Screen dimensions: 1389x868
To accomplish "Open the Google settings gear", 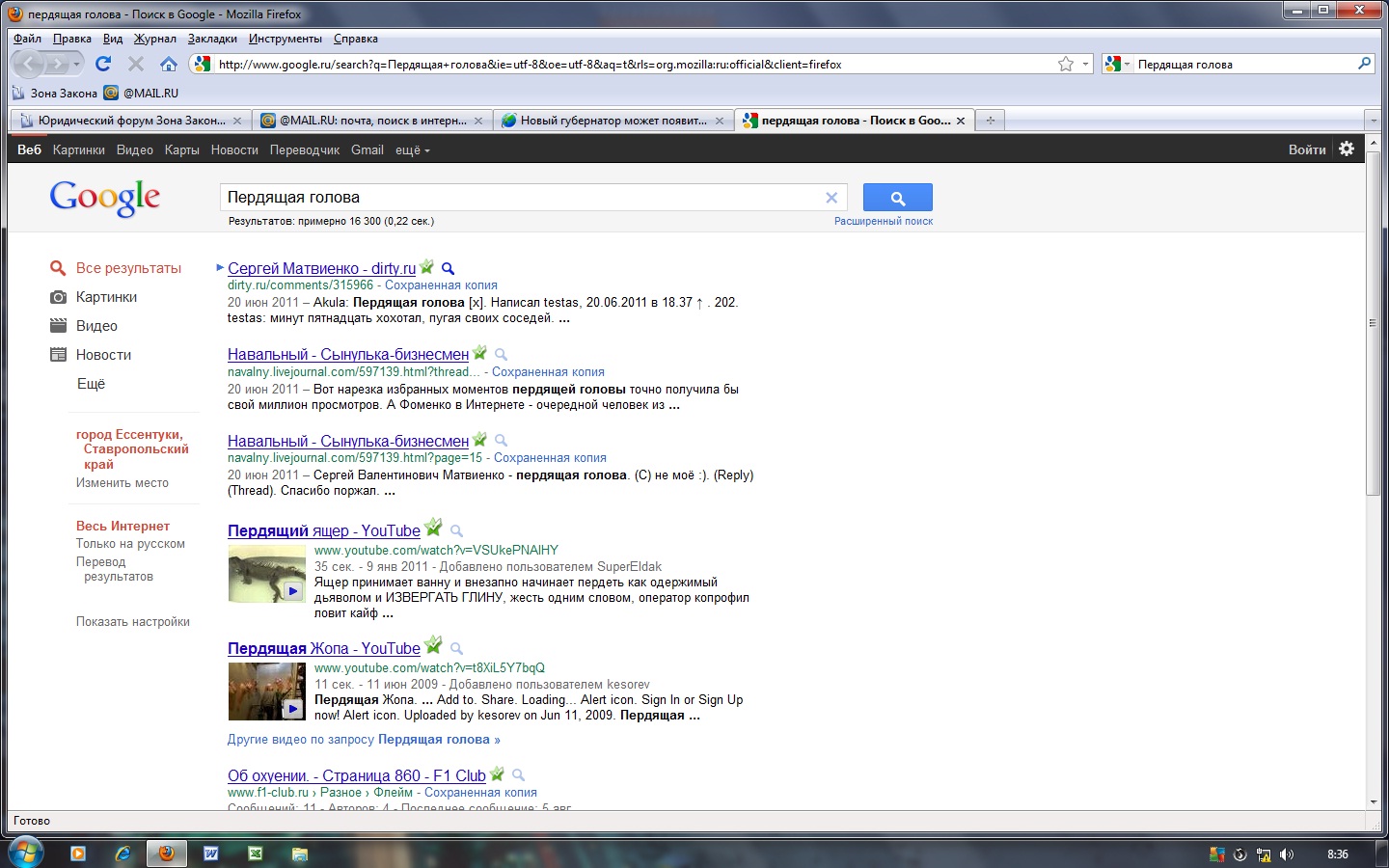I will (x=1347, y=149).
